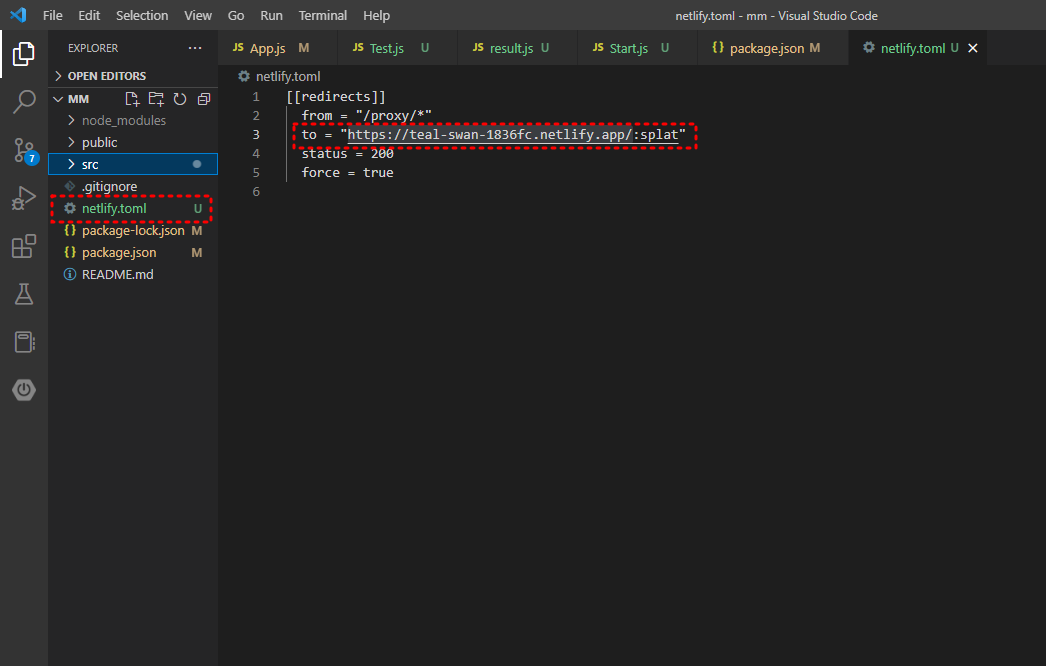The height and width of the screenshot is (666, 1046).
Task: Click the status = 200 line
Action: click(x=348, y=153)
